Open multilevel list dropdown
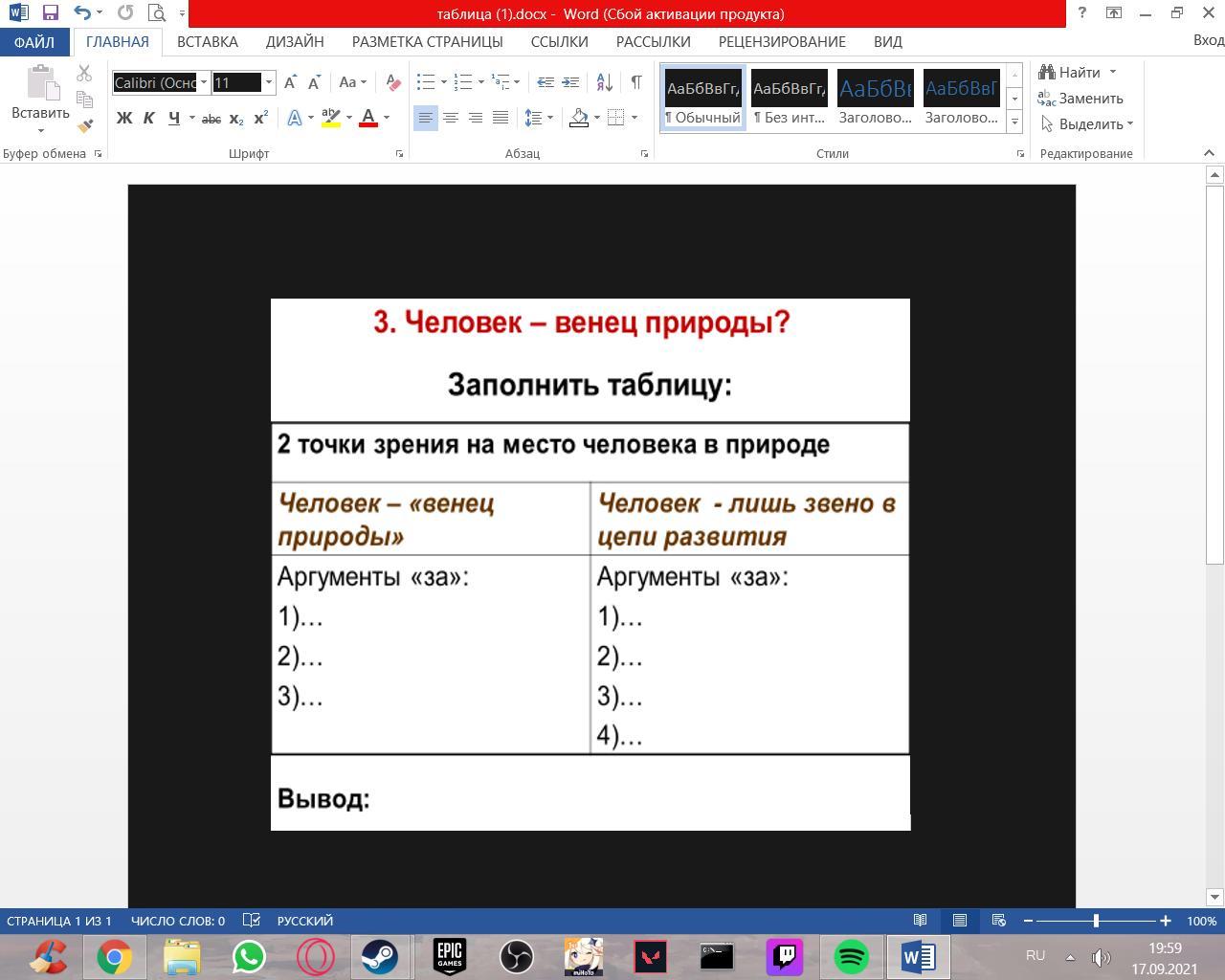 (517, 82)
